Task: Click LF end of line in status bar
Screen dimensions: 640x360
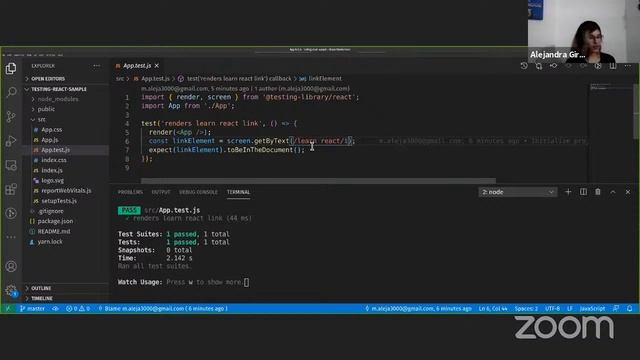Action: (x=570, y=309)
